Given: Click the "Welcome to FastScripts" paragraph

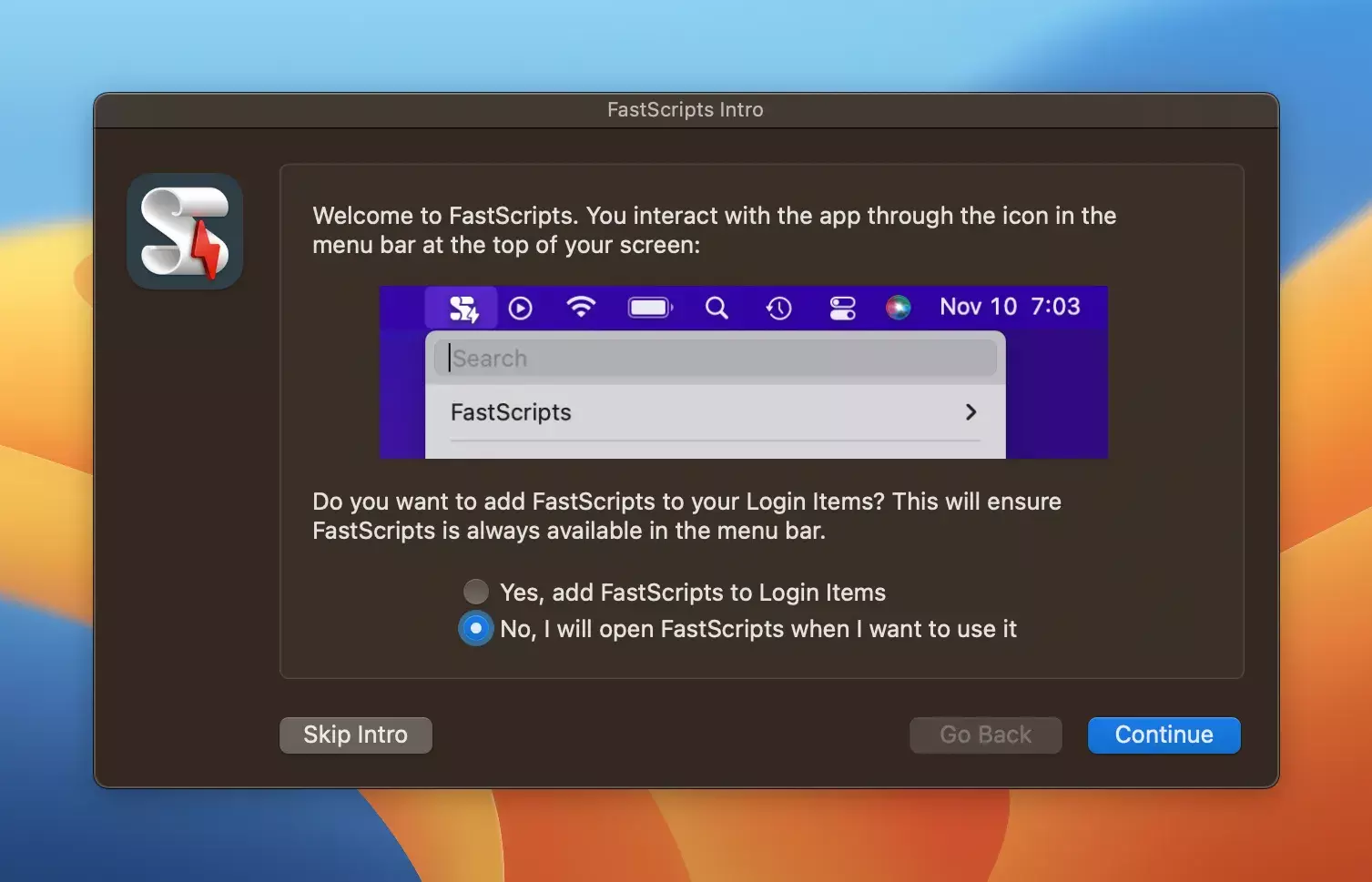Looking at the screenshot, I should click(715, 230).
